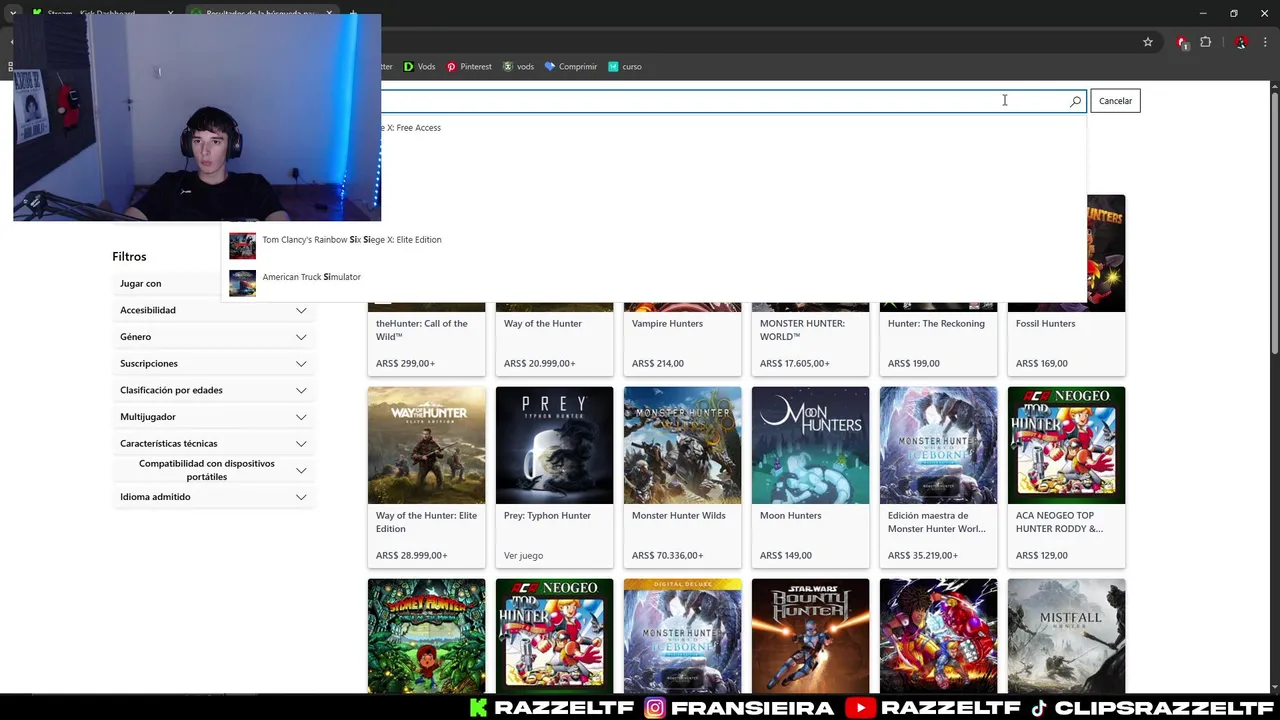Open the Chrome profile avatar
Screen dimensions: 1280x720
(x=1241, y=42)
